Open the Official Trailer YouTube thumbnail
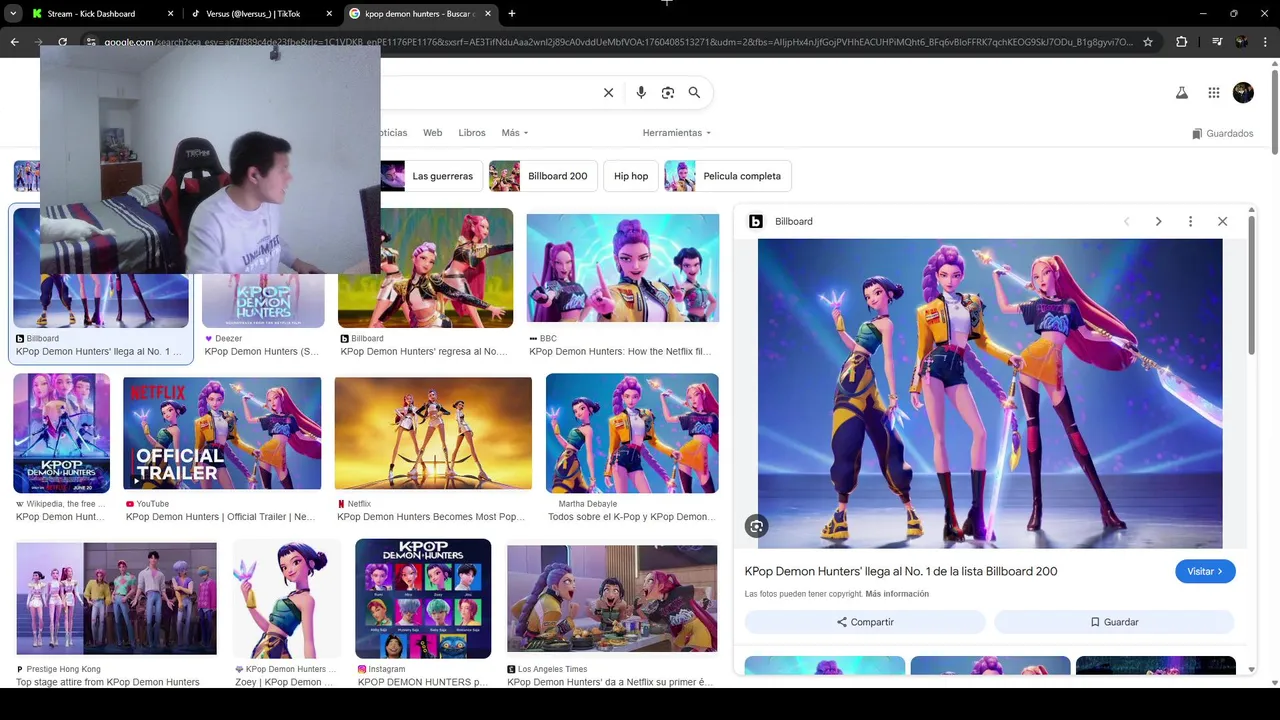The image size is (1280, 720). point(222,433)
